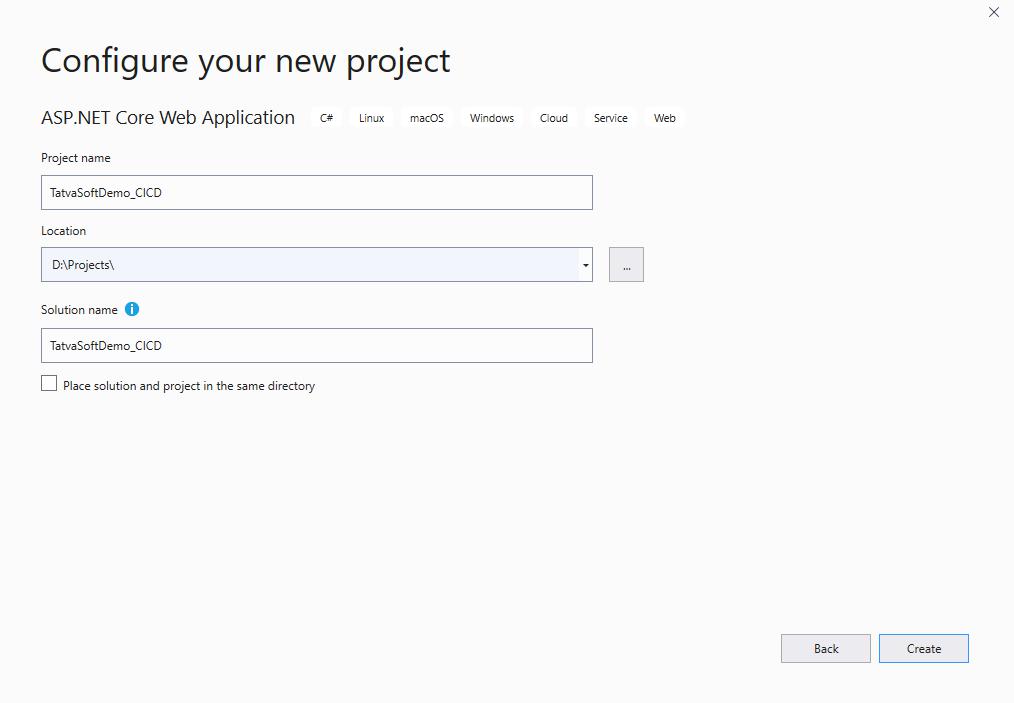Viewport: 1014px width, 703px height.
Task: Browse for a folder with the ellipsis button
Action: coord(626,265)
